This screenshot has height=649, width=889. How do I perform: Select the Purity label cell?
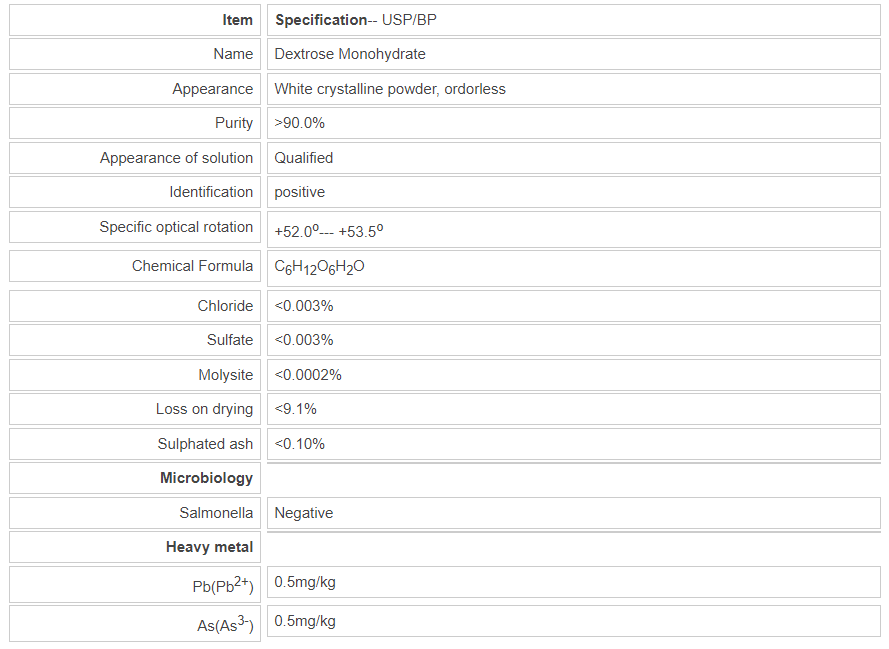tap(234, 123)
